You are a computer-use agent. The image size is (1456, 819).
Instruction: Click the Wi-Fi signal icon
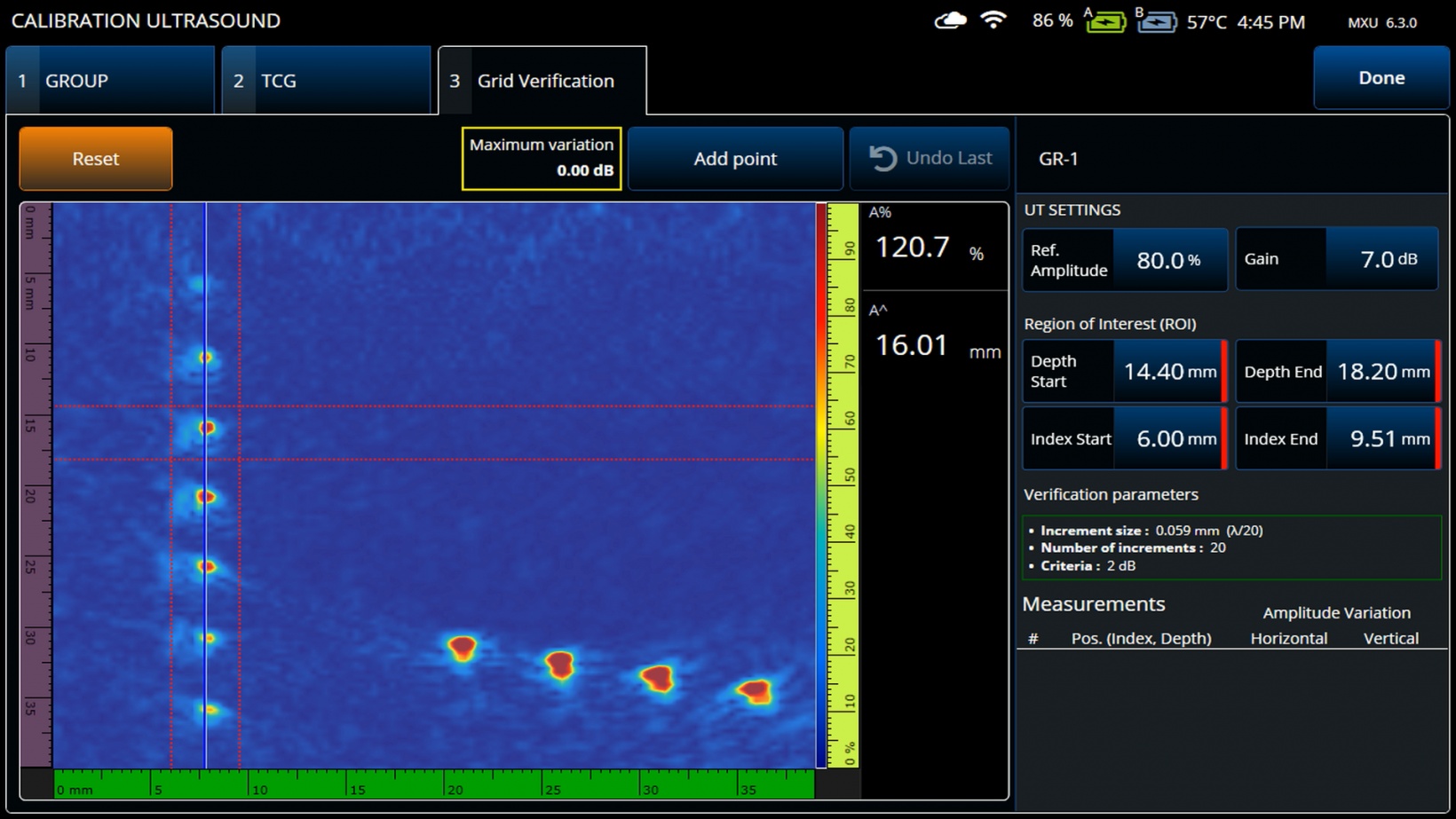coord(993,20)
